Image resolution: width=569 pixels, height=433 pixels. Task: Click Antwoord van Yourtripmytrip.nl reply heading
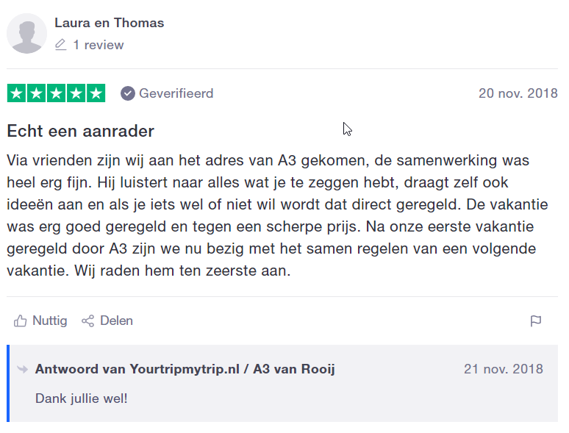[185, 369]
